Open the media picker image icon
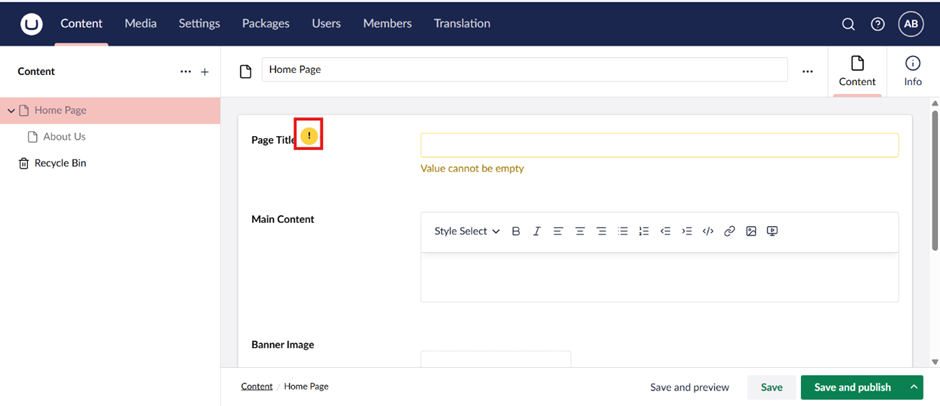 (x=751, y=231)
